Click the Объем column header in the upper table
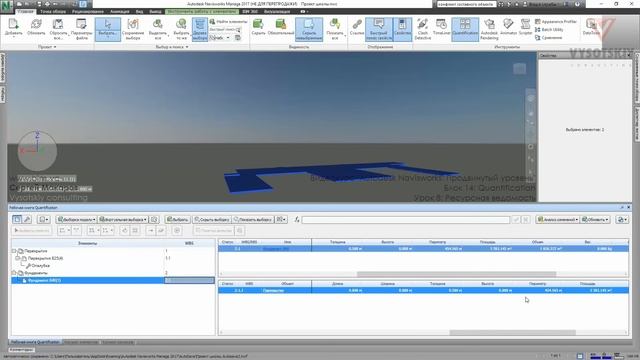640x360 pixels. pyautogui.click(x=538, y=242)
